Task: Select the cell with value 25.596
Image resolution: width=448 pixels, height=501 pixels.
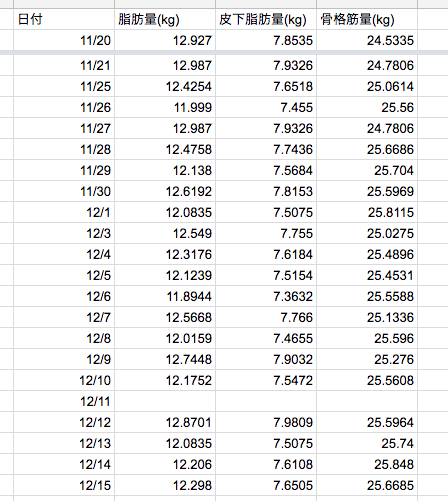Action: [367, 338]
